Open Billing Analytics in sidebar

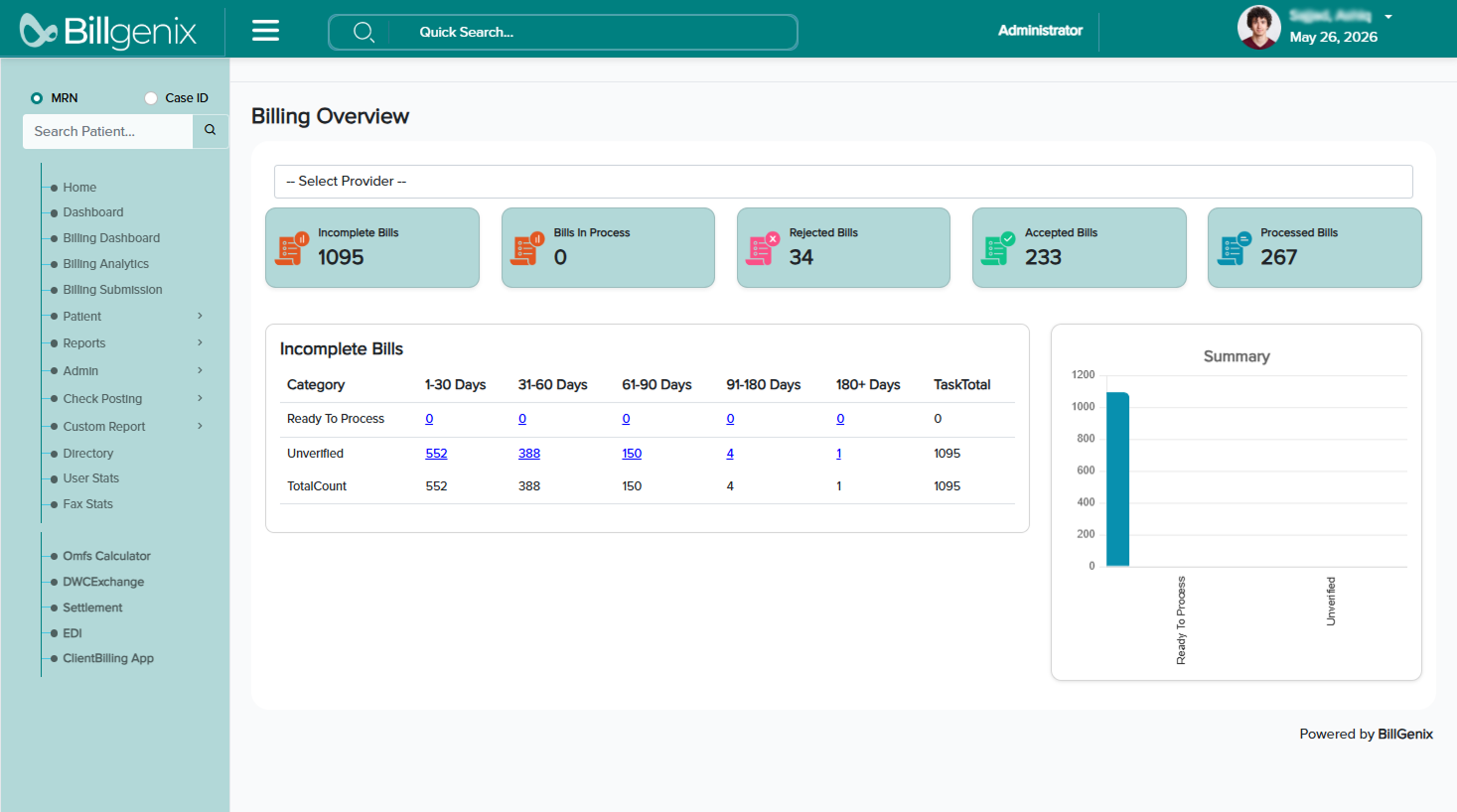105,264
